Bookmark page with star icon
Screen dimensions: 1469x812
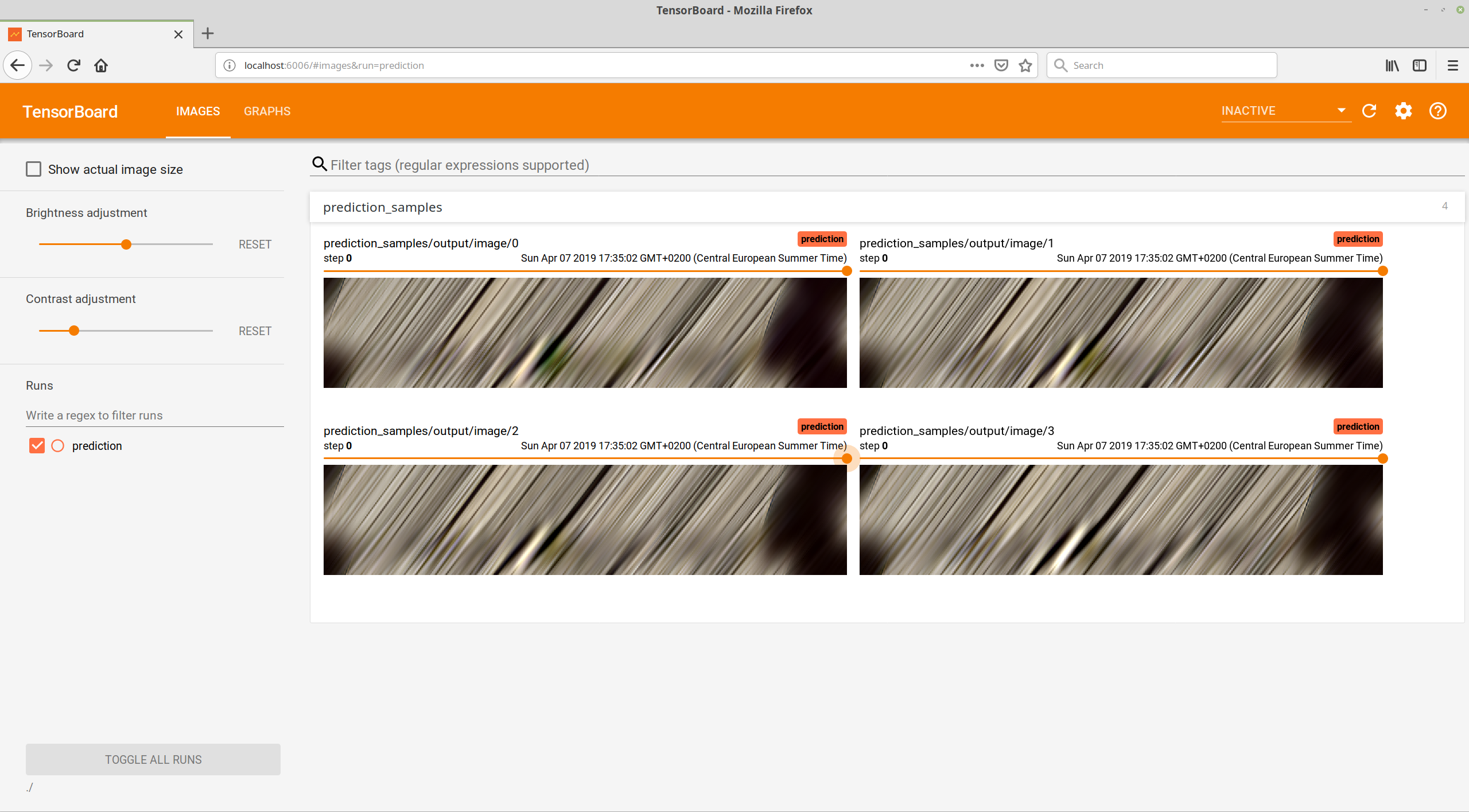tap(1025, 65)
